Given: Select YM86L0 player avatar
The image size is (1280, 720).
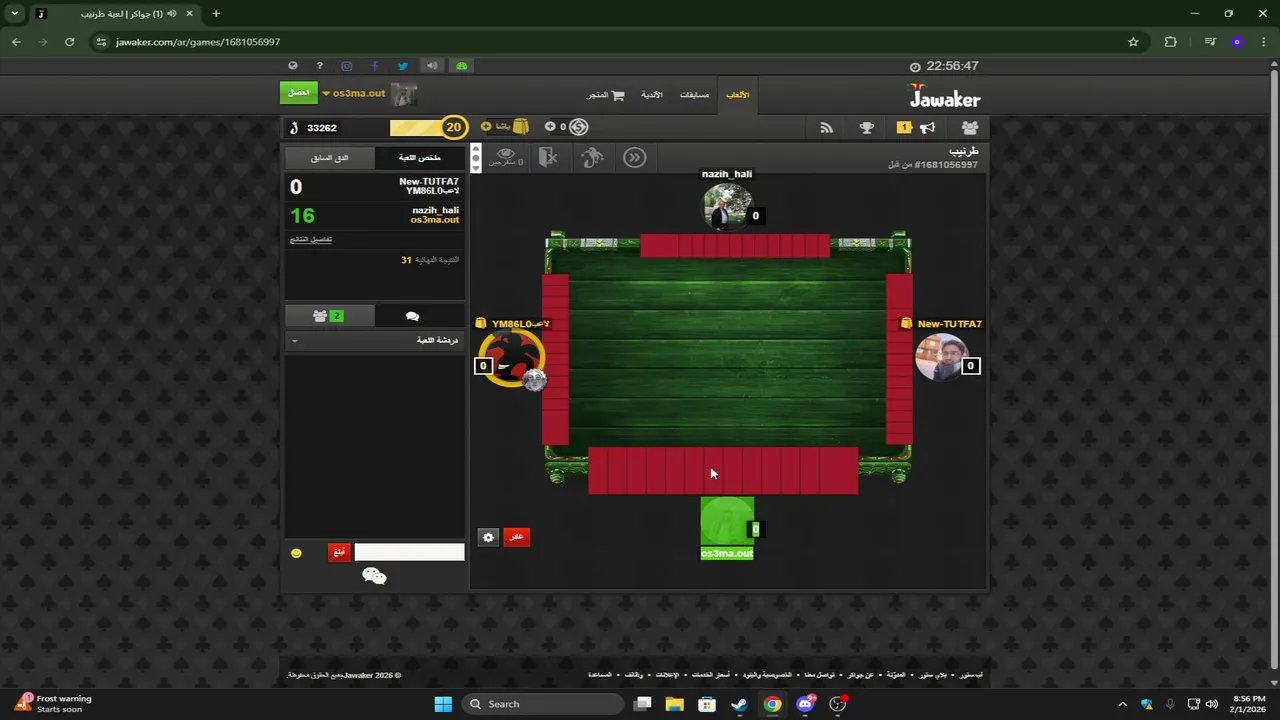Looking at the screenshot, I should click(512, 357).
